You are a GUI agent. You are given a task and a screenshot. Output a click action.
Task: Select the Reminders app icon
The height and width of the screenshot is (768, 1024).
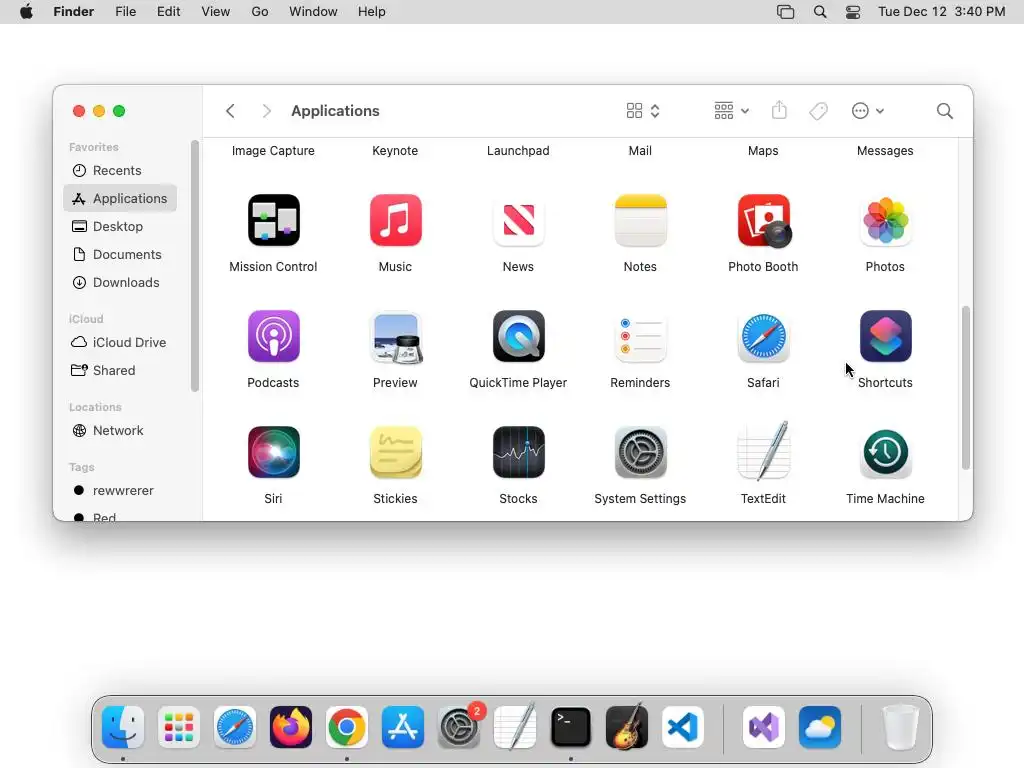(x=641, y=338)
